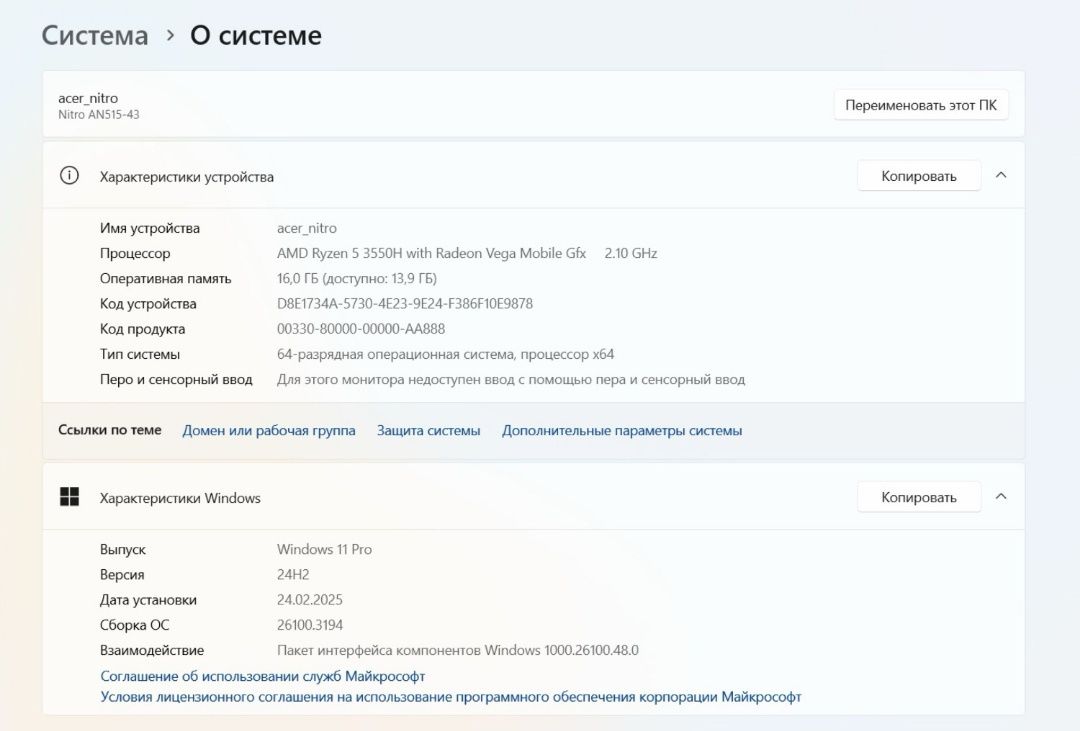Select the Характеристики Windows header text

tap(180, 498)
